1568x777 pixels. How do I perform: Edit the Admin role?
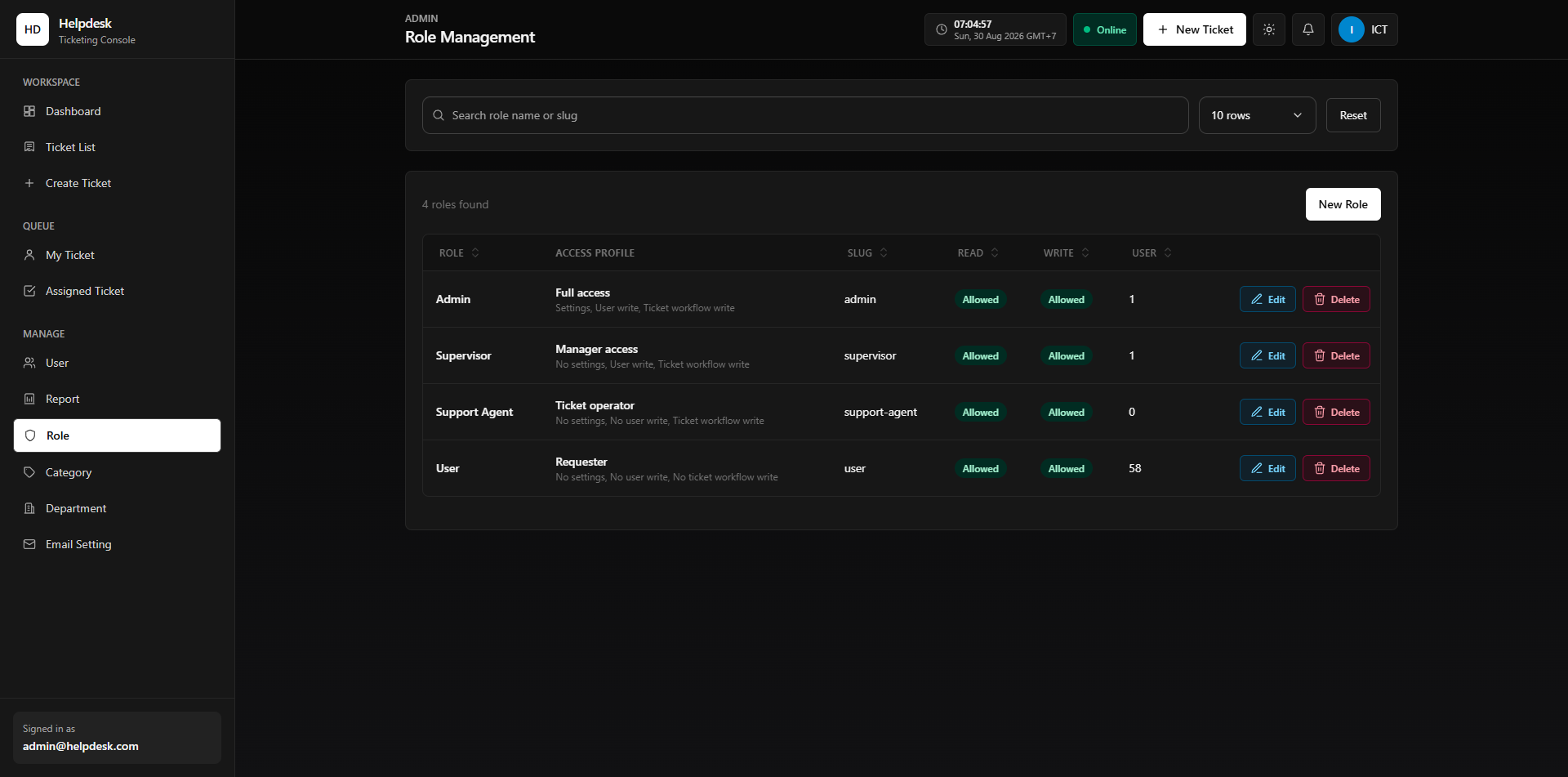pyautogui.click(x=1267, y=299)
